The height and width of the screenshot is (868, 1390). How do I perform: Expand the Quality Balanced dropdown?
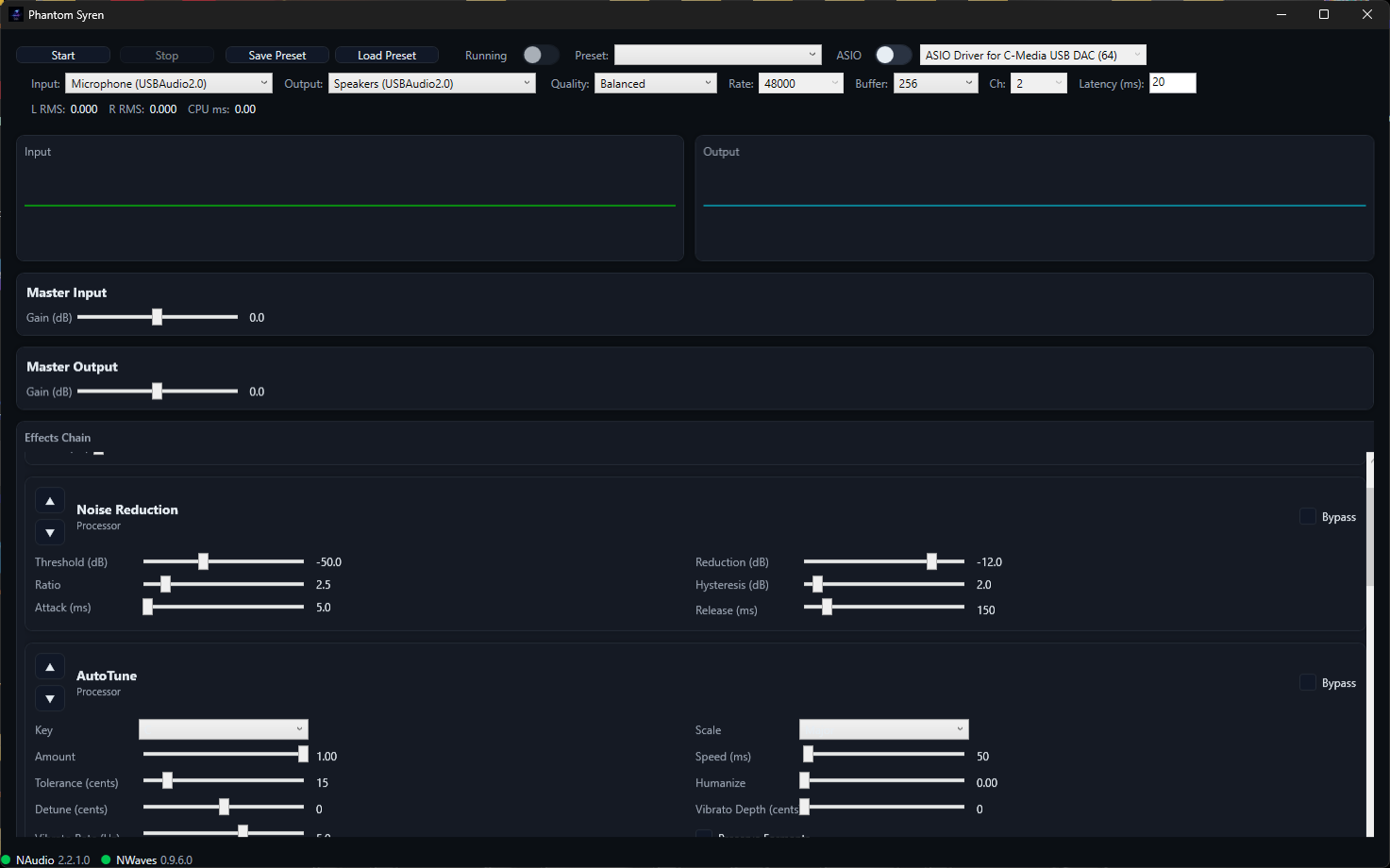point(656,83)
